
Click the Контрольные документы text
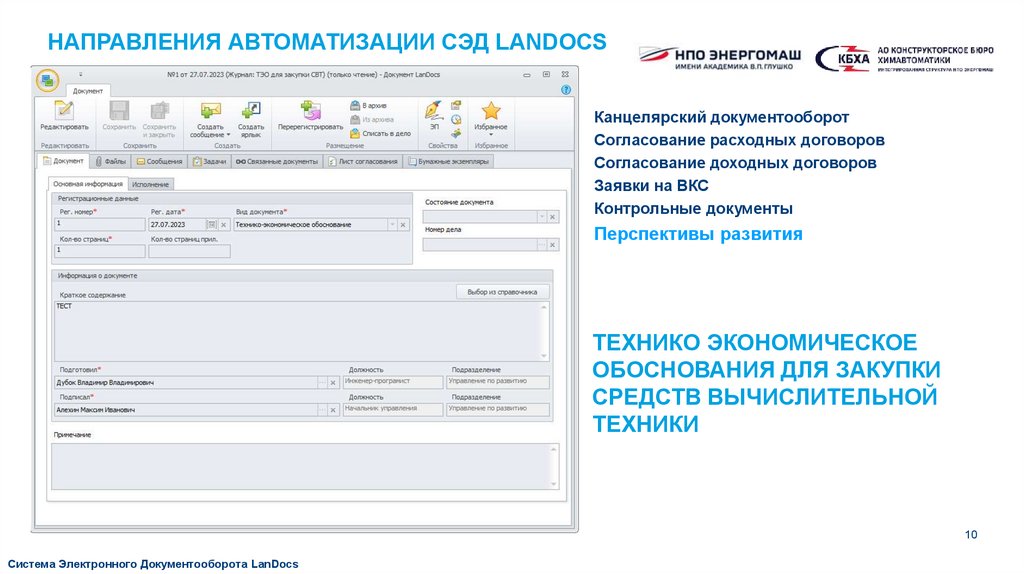693,208
